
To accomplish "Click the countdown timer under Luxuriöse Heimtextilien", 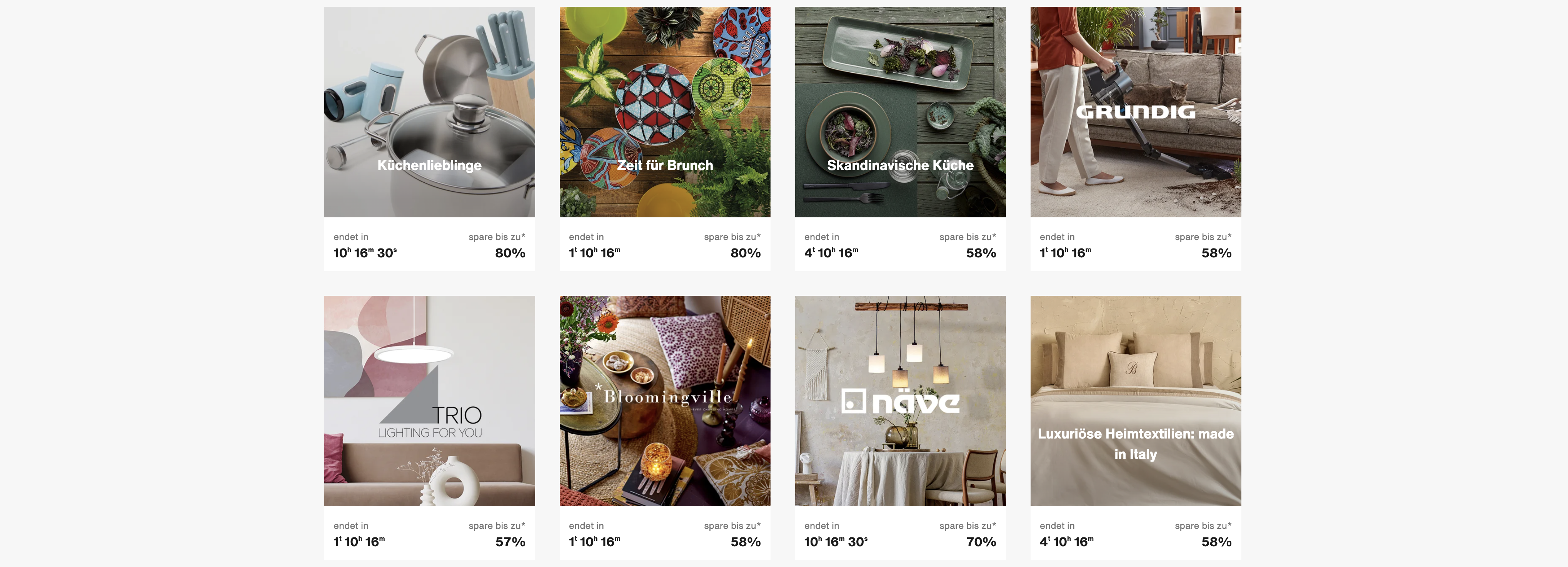I will pos(1066,542).
